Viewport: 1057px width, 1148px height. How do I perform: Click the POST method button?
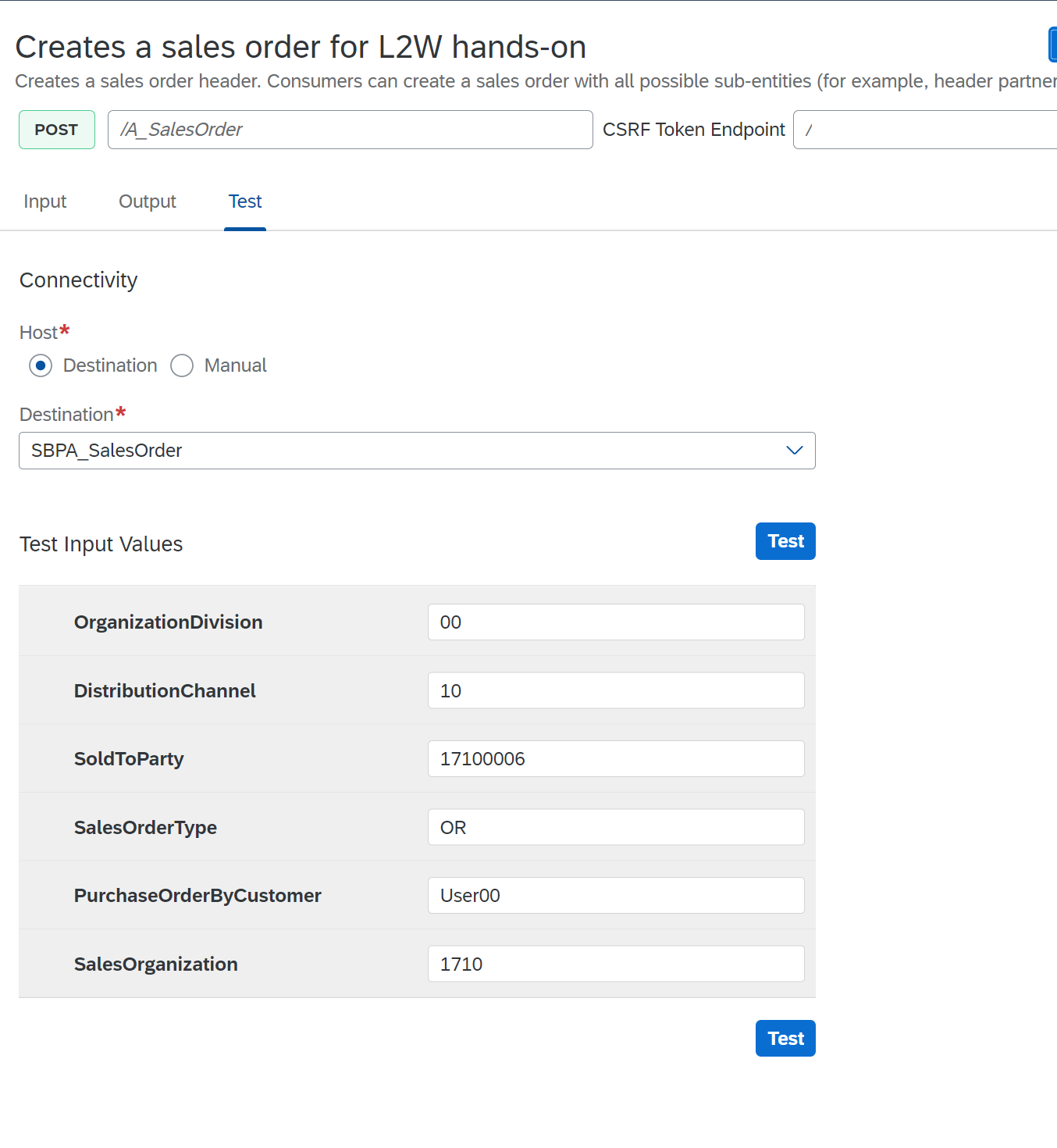click(56, 130)
